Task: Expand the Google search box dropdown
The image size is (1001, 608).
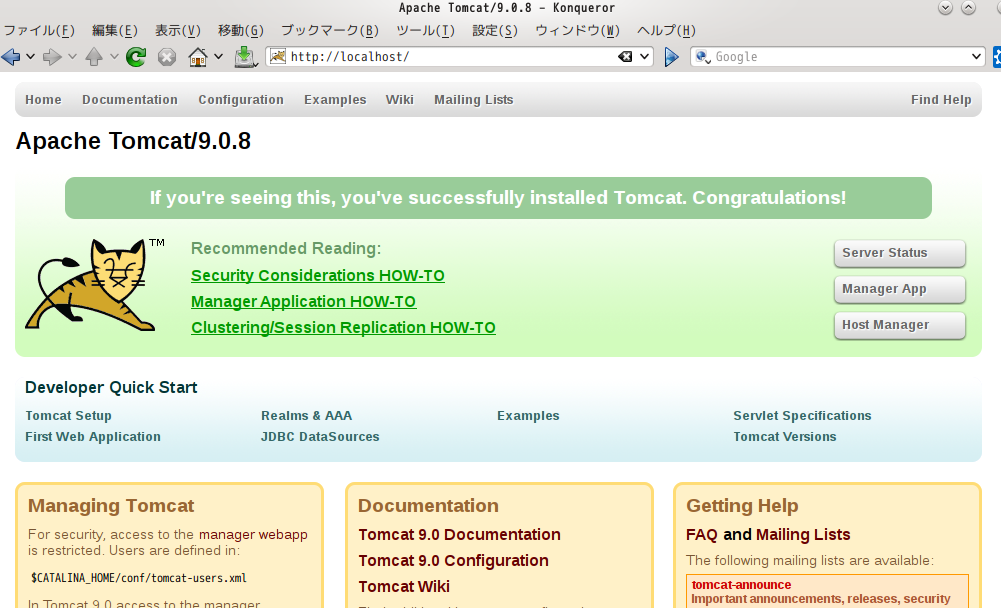Action: pyautogui.click(x=976, y=56)
